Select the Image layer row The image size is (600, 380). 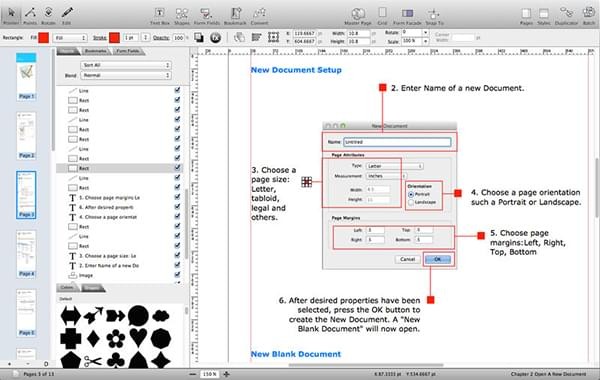119,275
